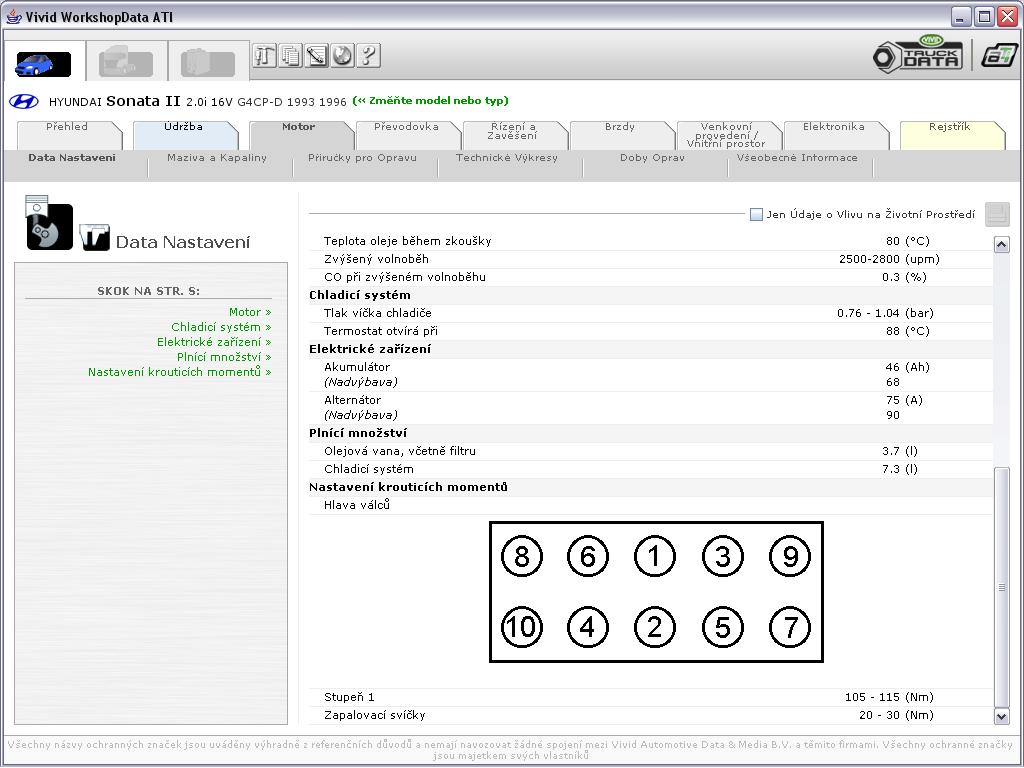Jump to Elektrické zařízení section link

(214, 342)
